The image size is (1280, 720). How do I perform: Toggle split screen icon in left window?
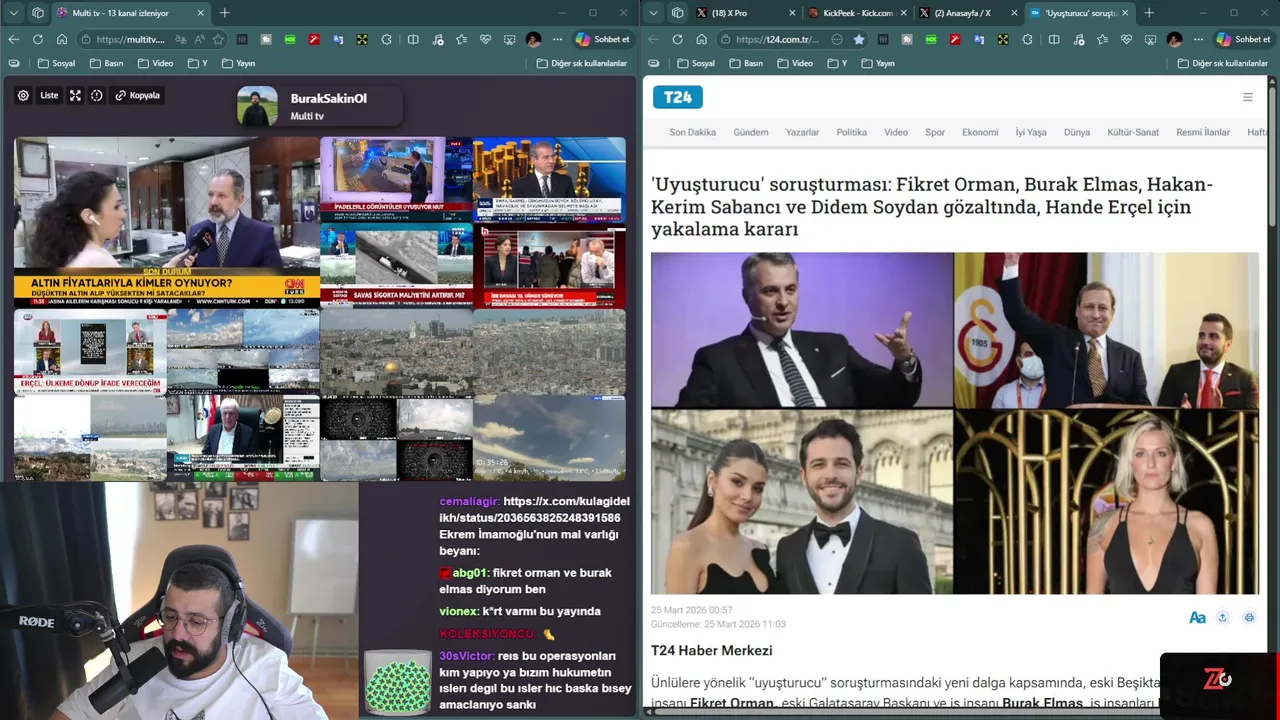413,39
